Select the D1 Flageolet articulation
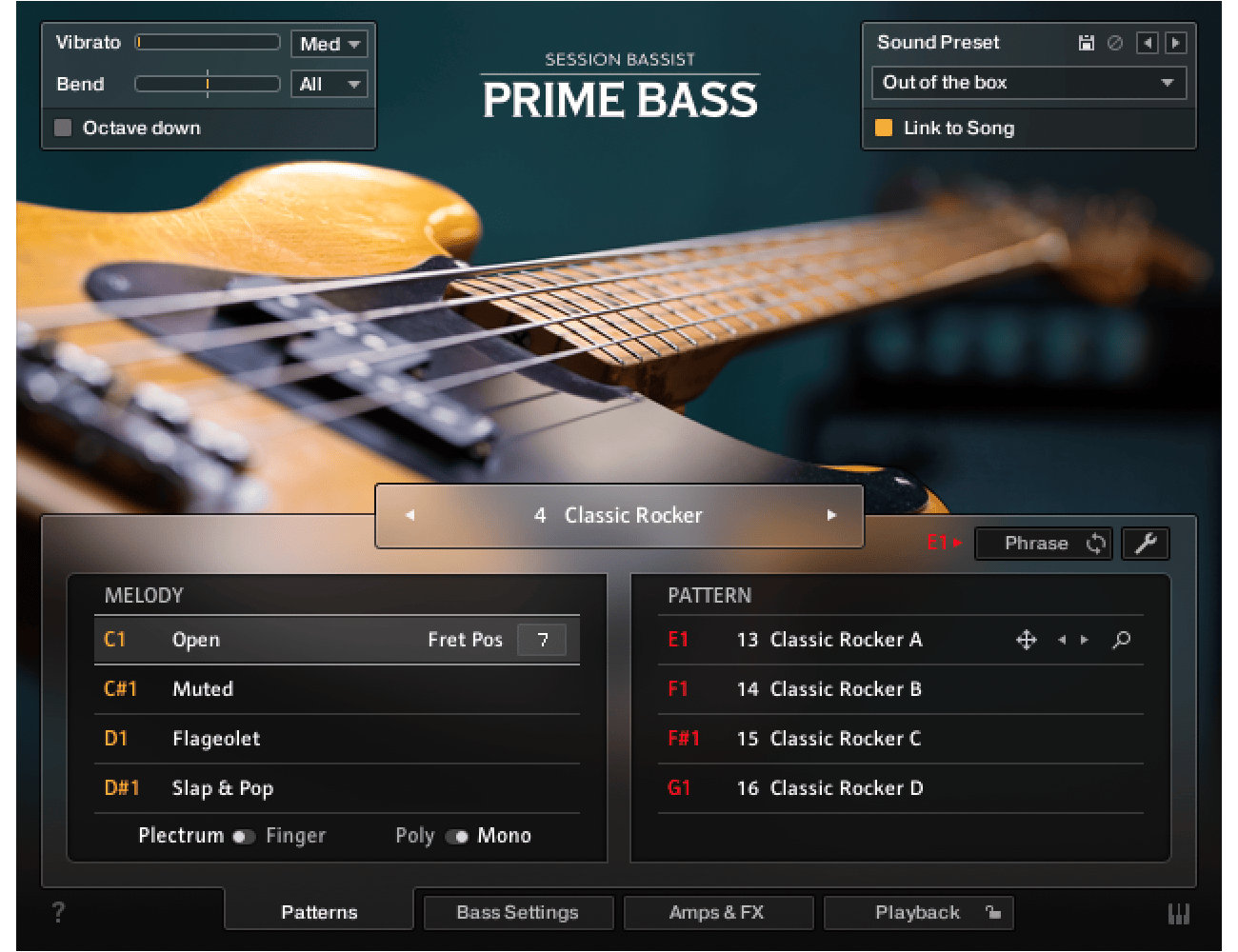The image size is (1238, 952). point(337,739)
